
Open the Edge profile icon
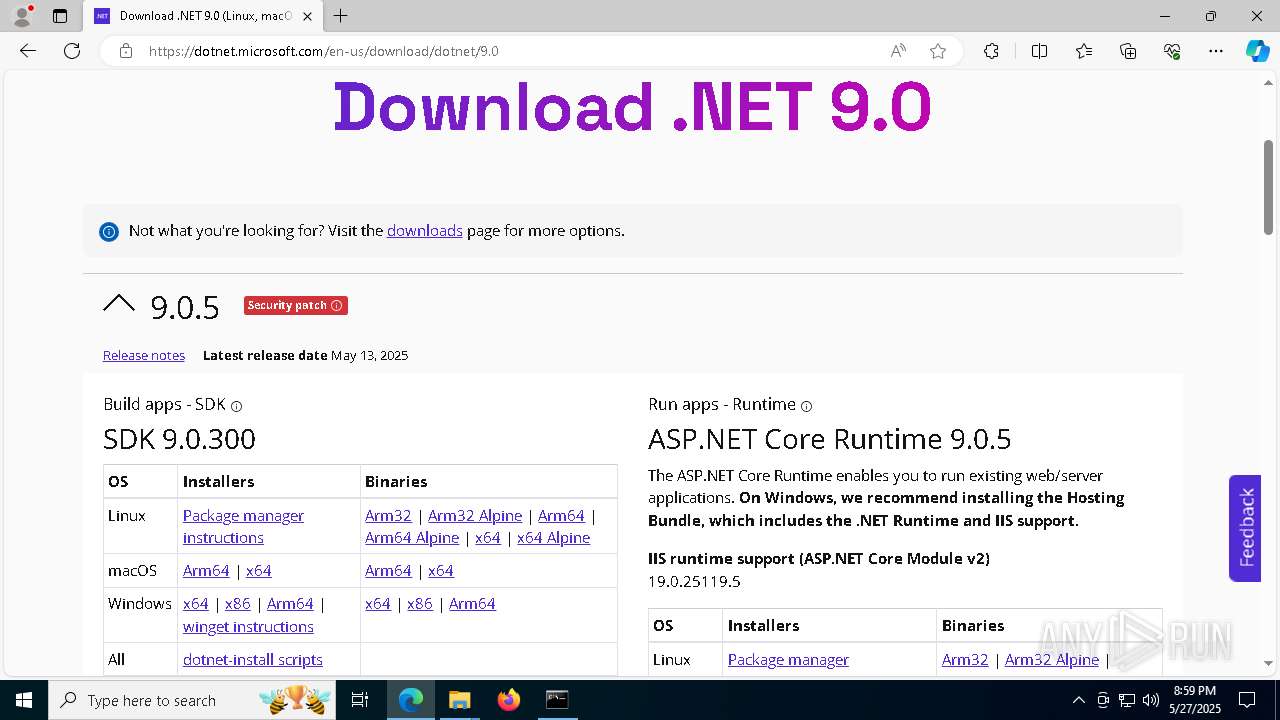22,16
